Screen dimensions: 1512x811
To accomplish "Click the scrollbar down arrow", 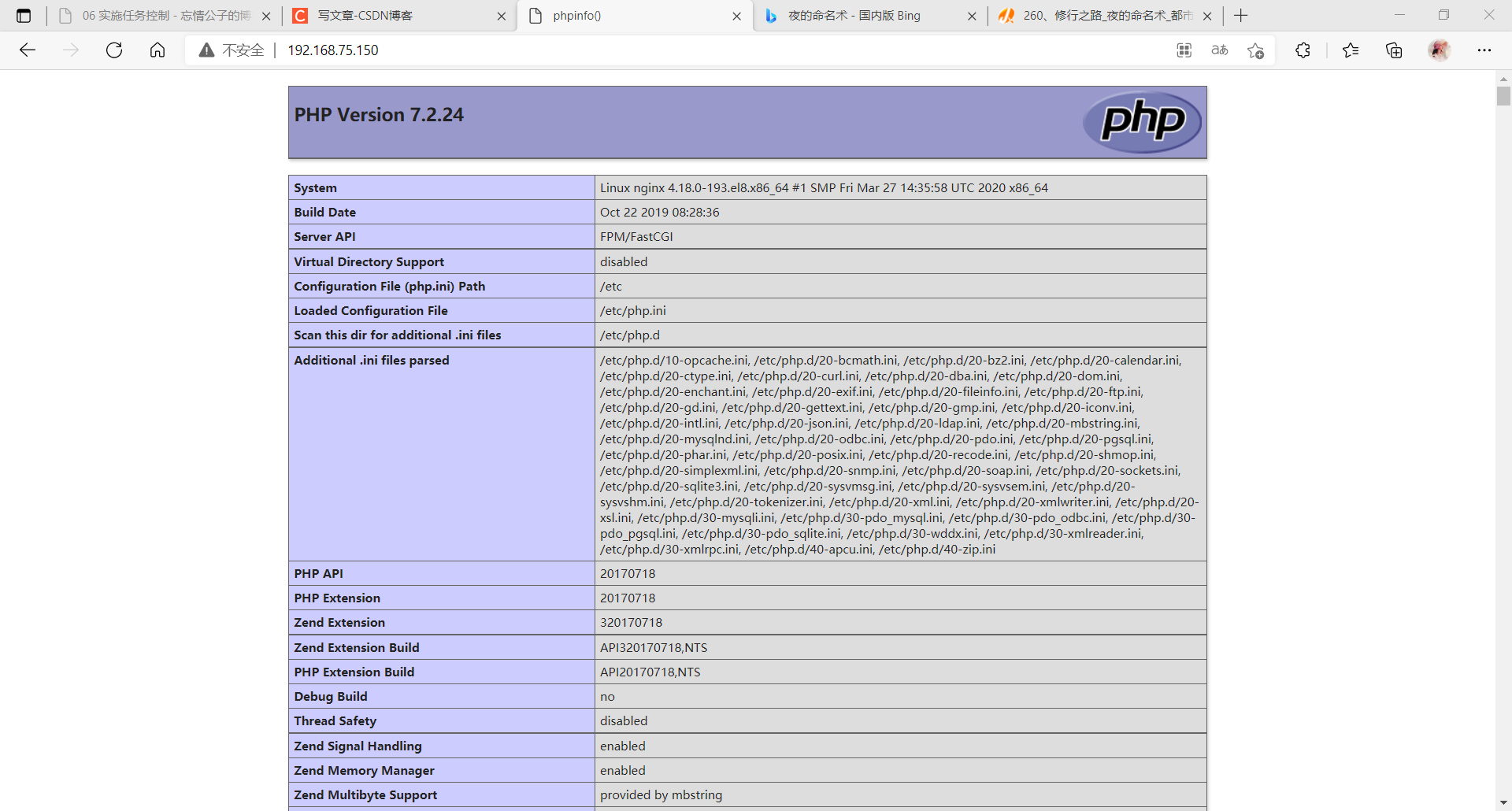I will 1503,802.
